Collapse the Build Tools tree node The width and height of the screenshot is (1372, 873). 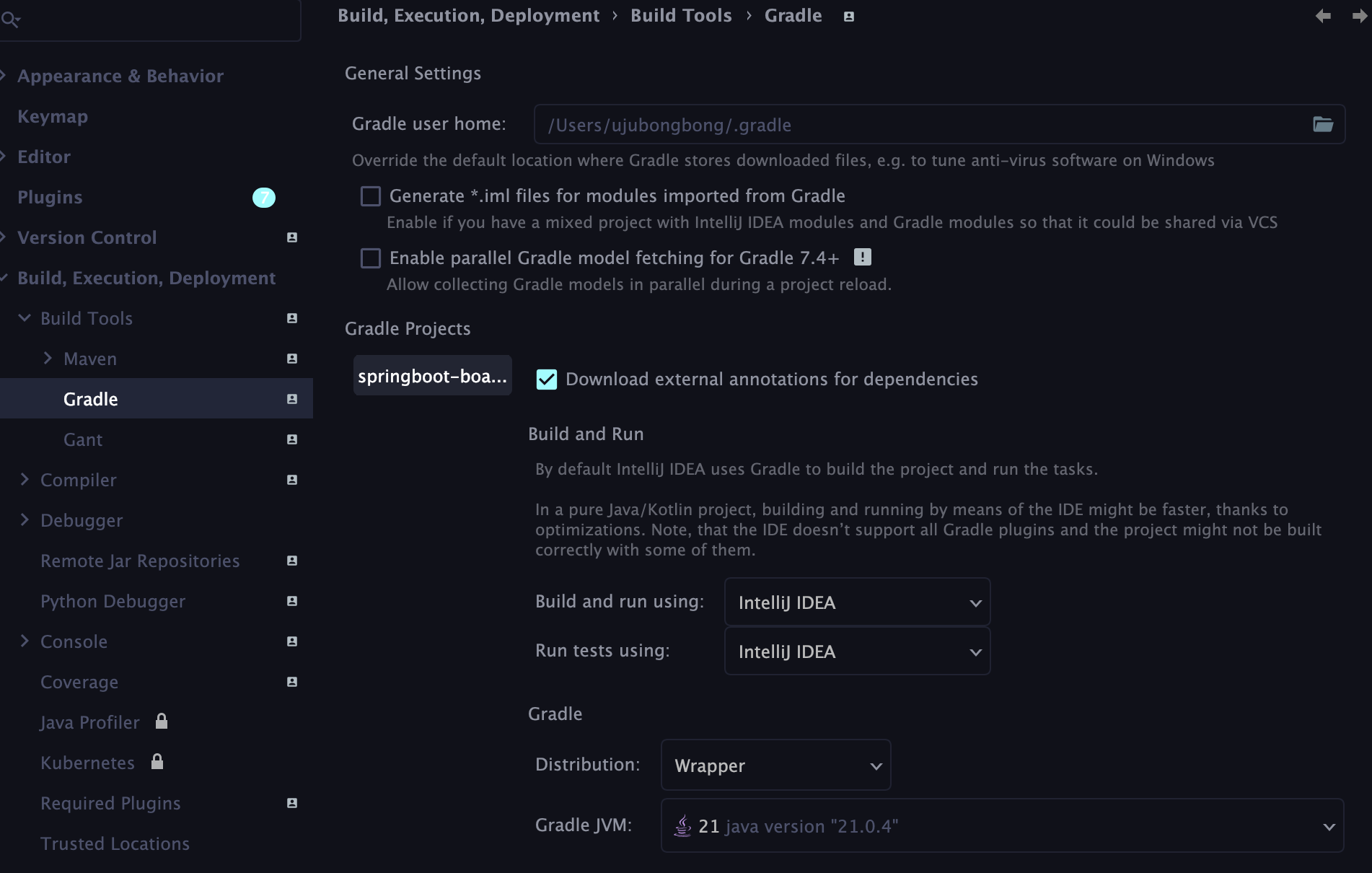(25, 318)
